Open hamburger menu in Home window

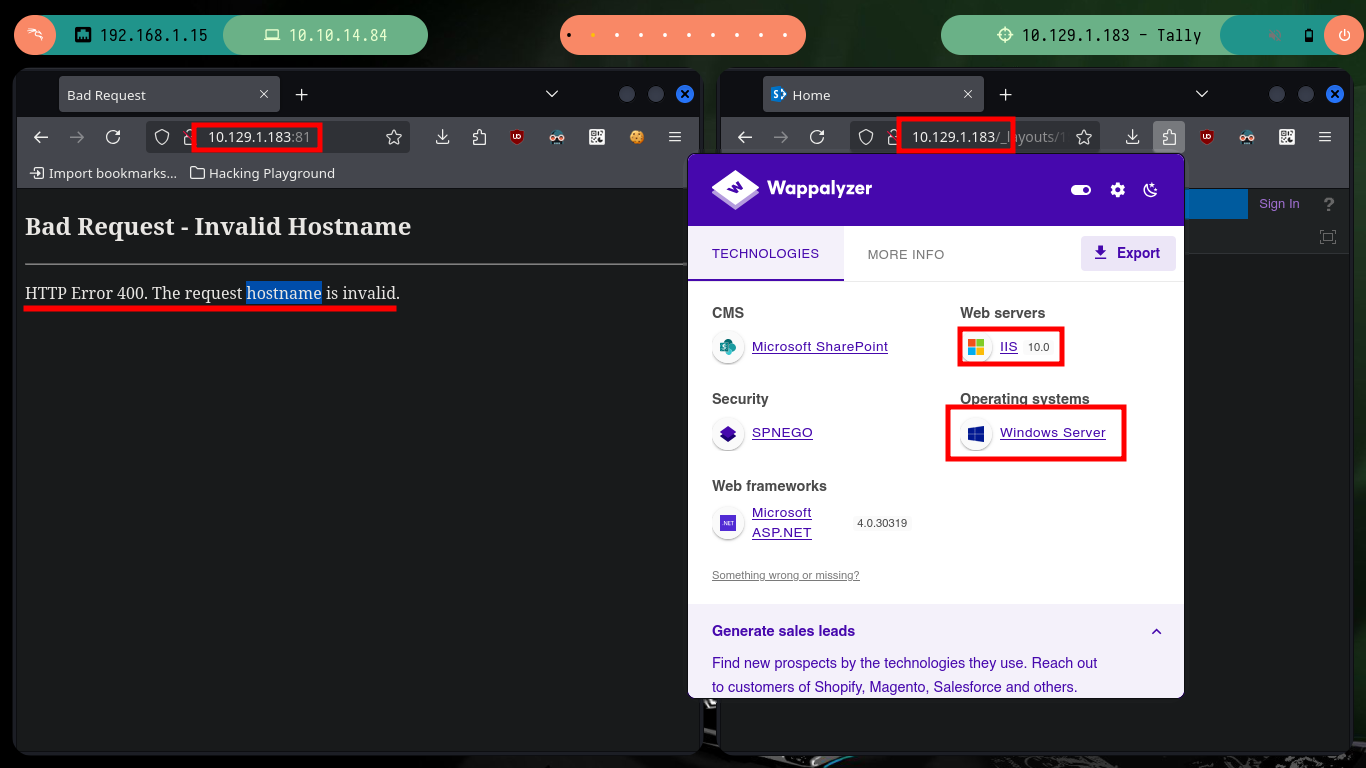coord(1325,137)
